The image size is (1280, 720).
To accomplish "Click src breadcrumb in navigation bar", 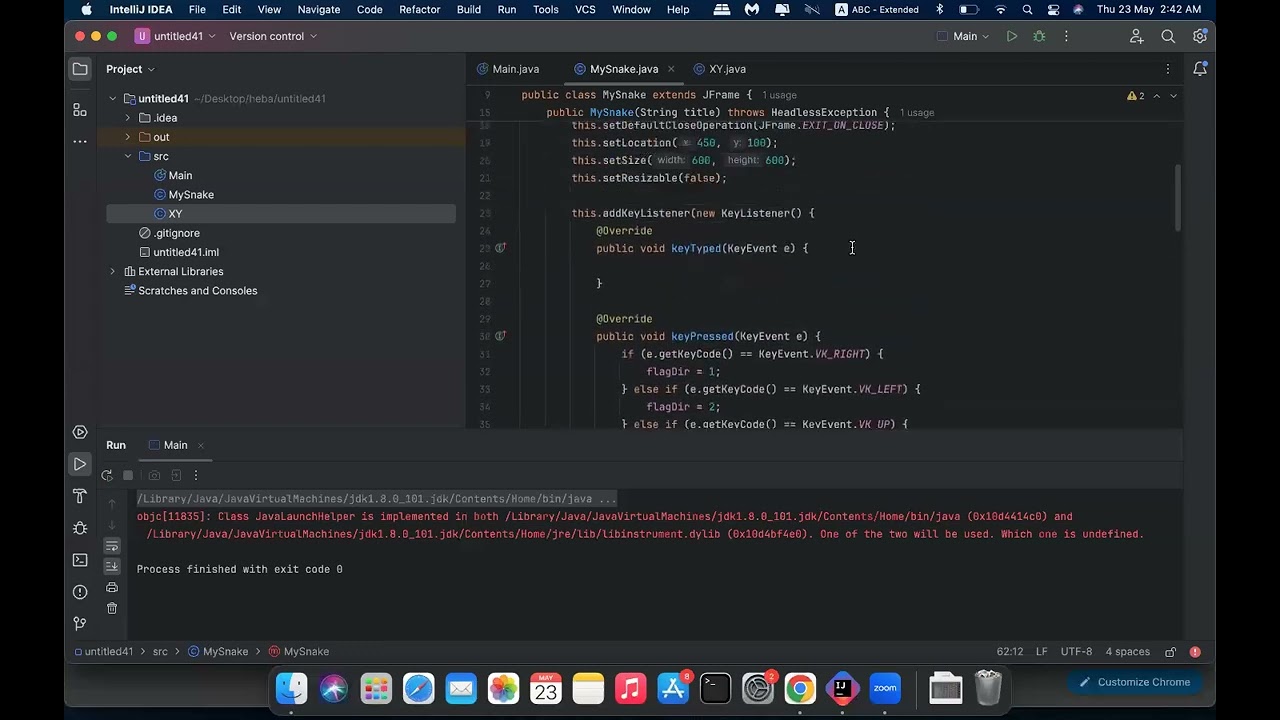I will click(x=160, y=652).
